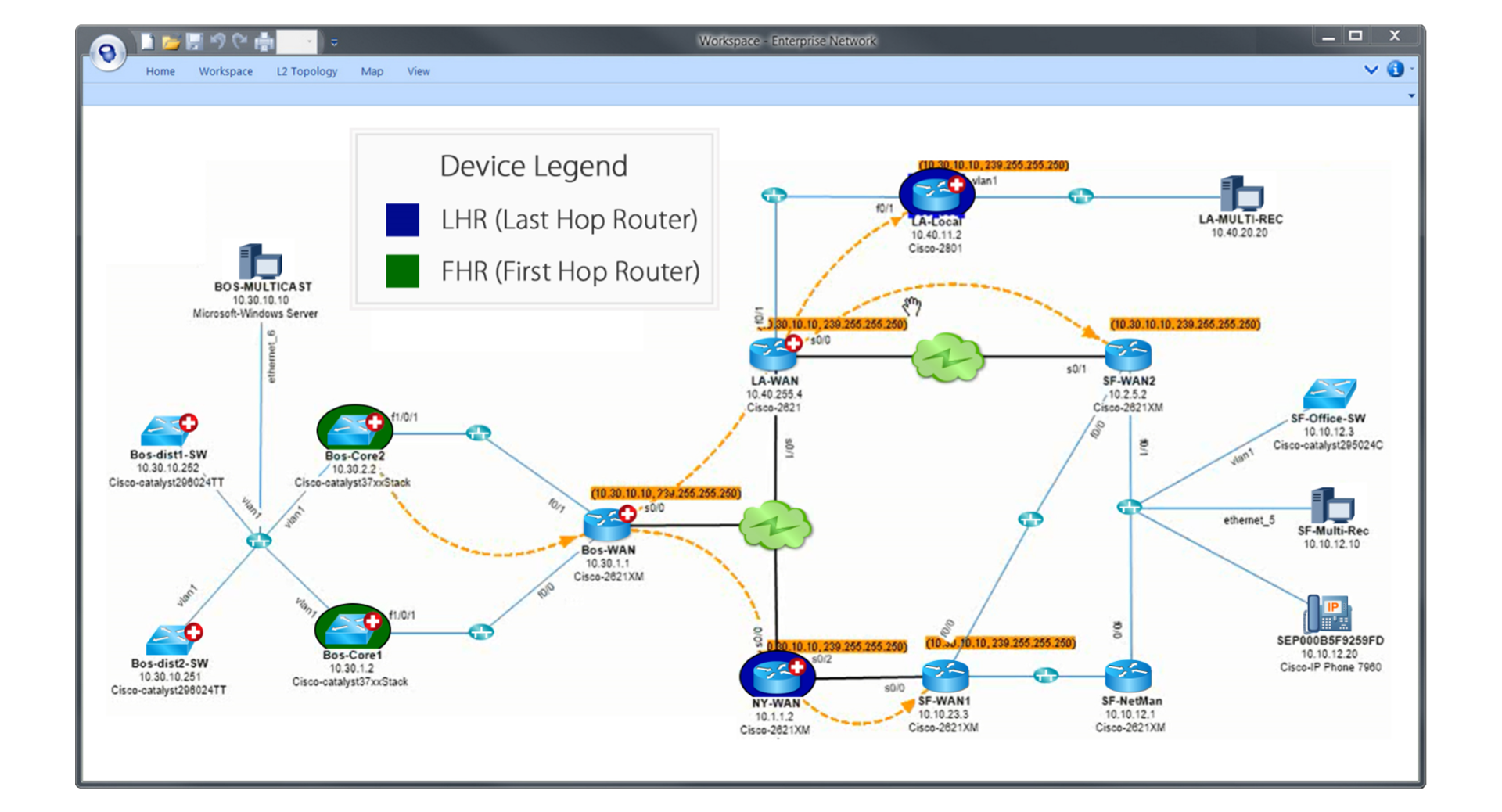Select the BOS-MULTICAST Windows server icon
1502x812 pixels.
pyautogui.click(x=258, y=262)
